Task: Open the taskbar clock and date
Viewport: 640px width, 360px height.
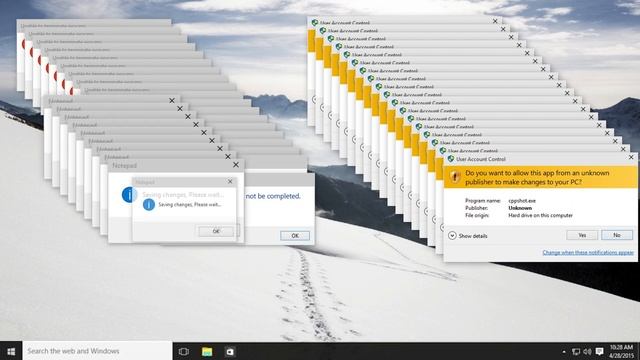Action: click(x=621, y=351)
